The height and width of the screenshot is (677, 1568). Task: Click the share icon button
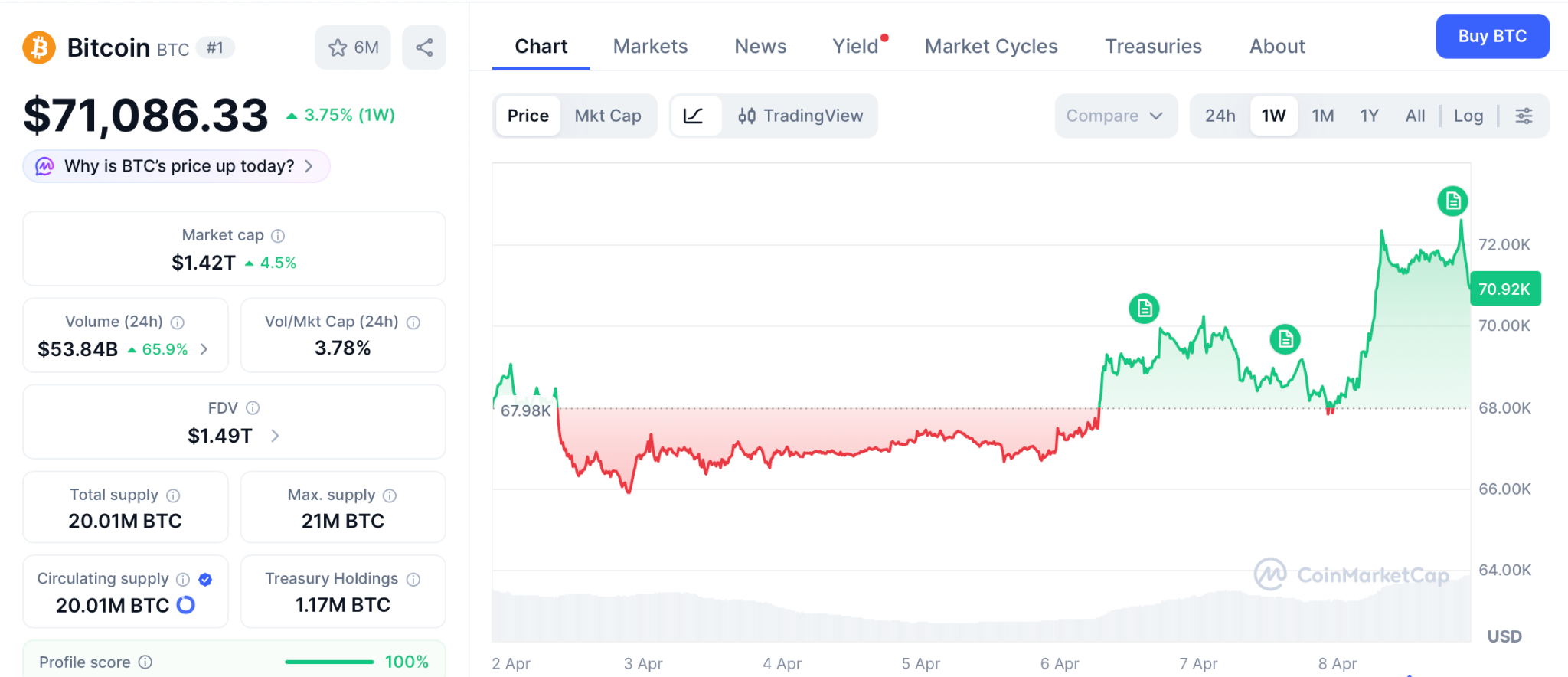(424, 47)
